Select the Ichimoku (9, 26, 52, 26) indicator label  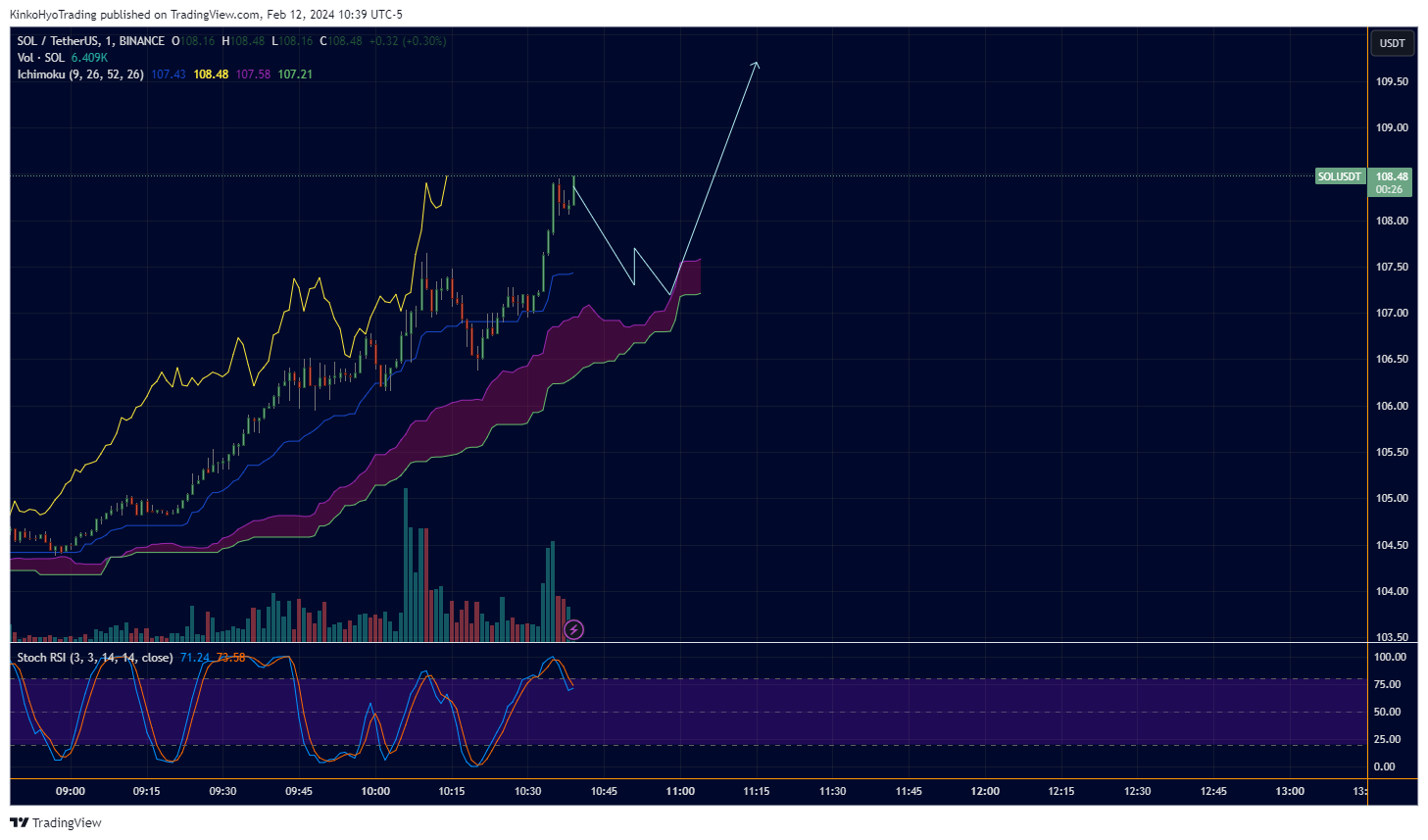click(x=80, y=74)
